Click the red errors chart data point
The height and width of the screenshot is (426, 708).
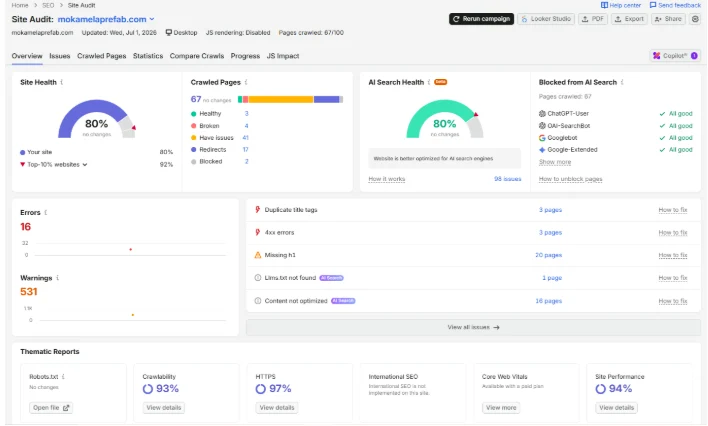[130, 249]
